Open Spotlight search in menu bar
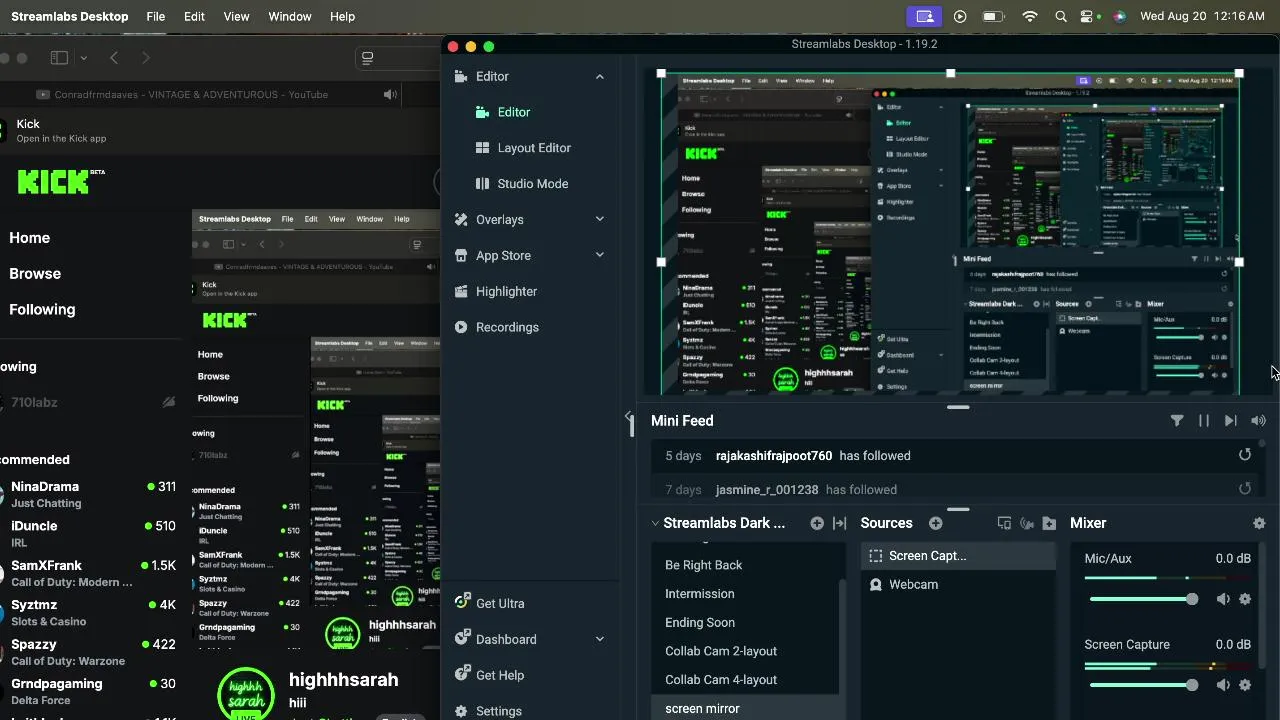 pyautogui.click(x=1061, y=16)
